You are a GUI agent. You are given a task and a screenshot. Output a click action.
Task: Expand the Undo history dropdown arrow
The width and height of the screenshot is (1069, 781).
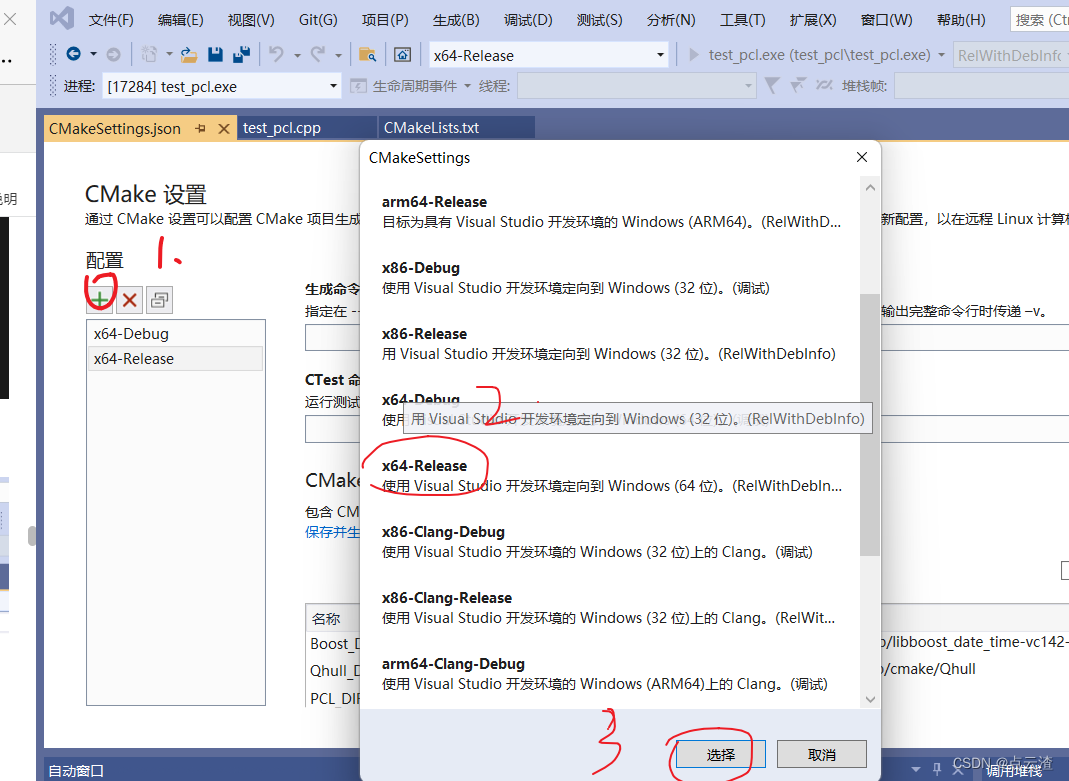(x=297, y=55)
